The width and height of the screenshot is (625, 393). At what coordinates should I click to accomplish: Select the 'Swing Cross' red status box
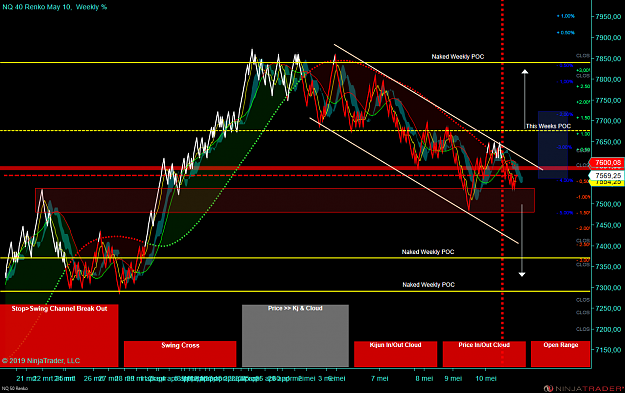pos(180,354)
